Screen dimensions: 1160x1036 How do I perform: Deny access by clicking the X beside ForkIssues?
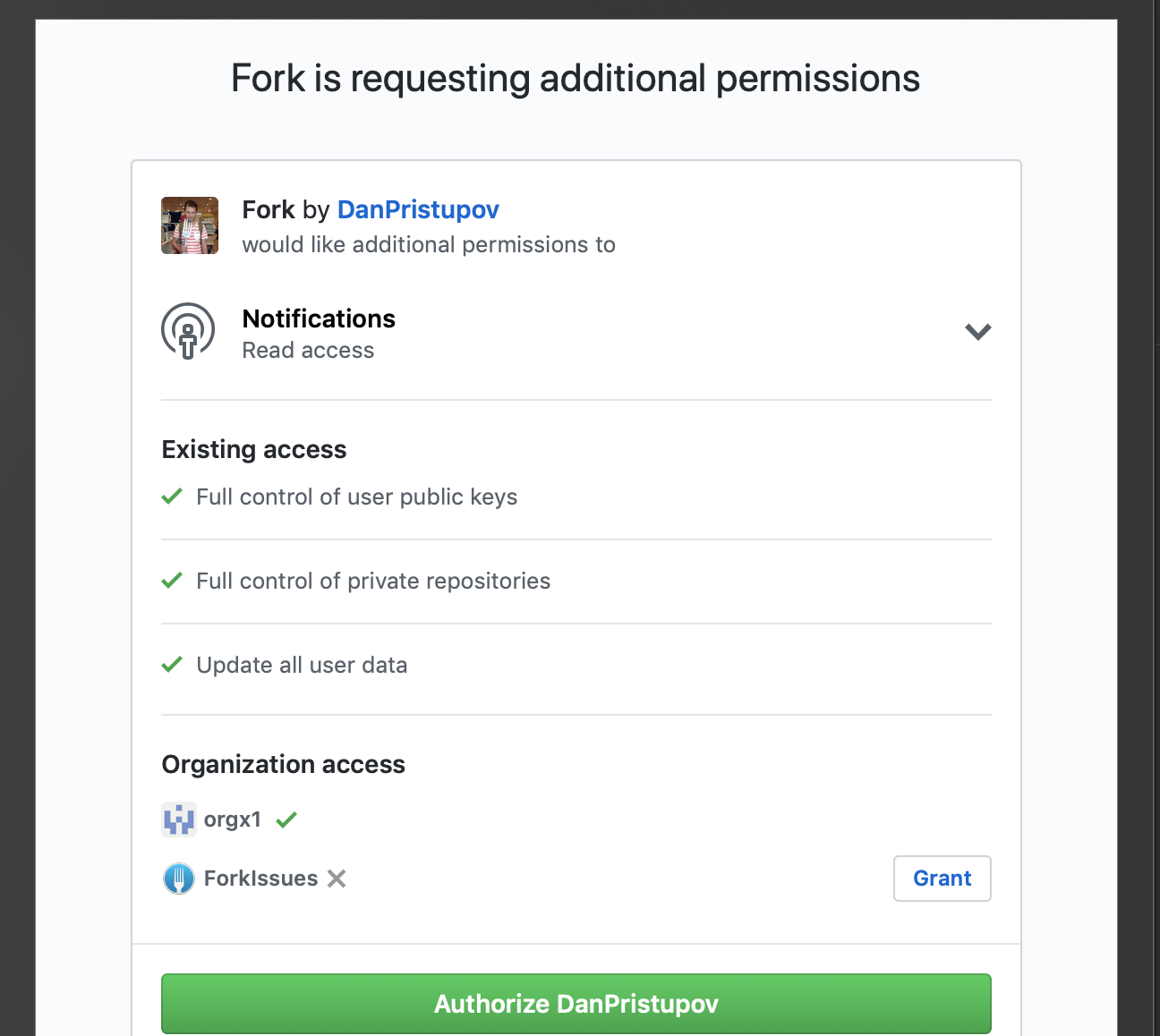pyautogui.click(x=336, y=878)
